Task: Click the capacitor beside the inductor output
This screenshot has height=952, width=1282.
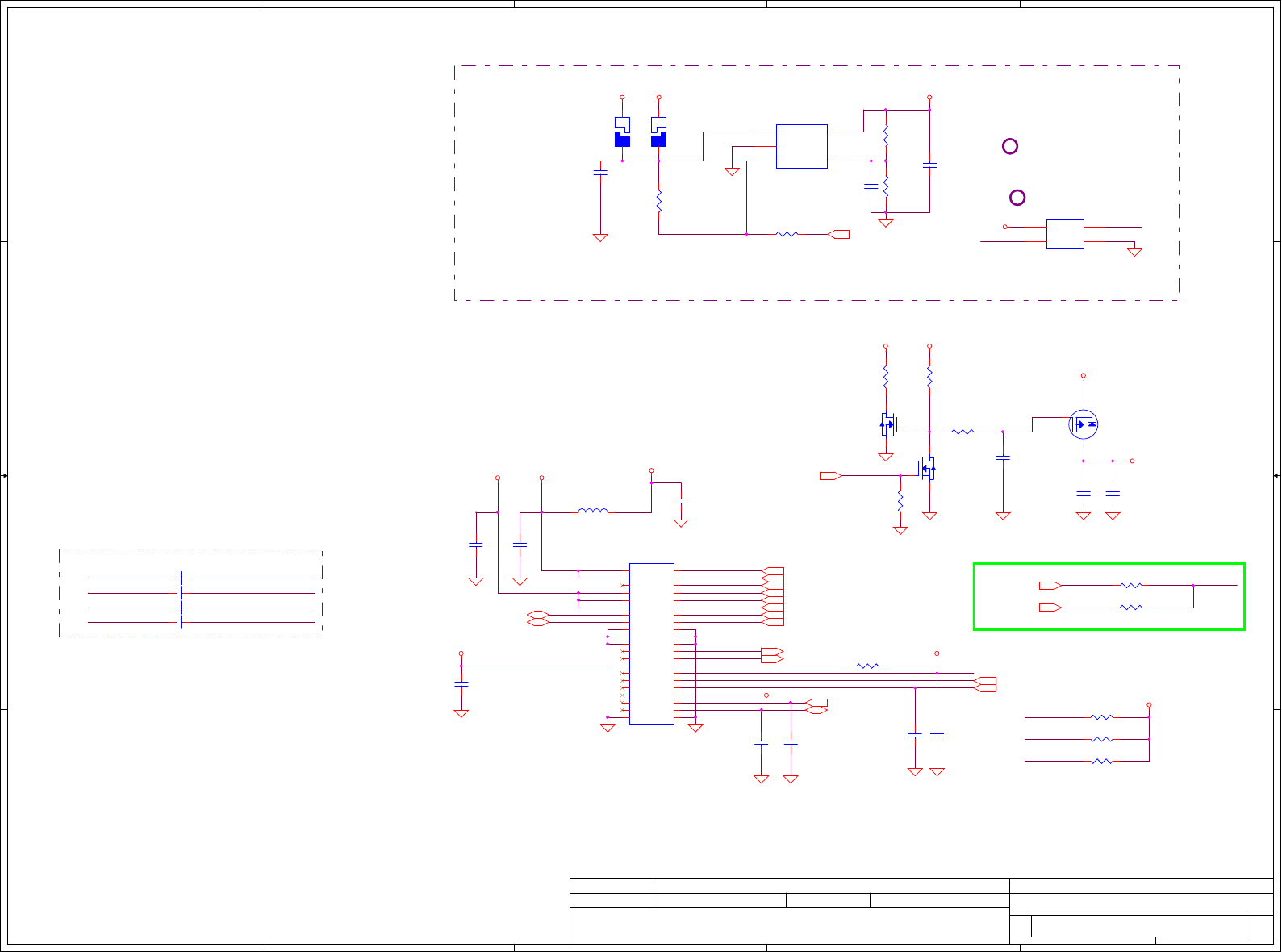Action: tap(681, 501)
